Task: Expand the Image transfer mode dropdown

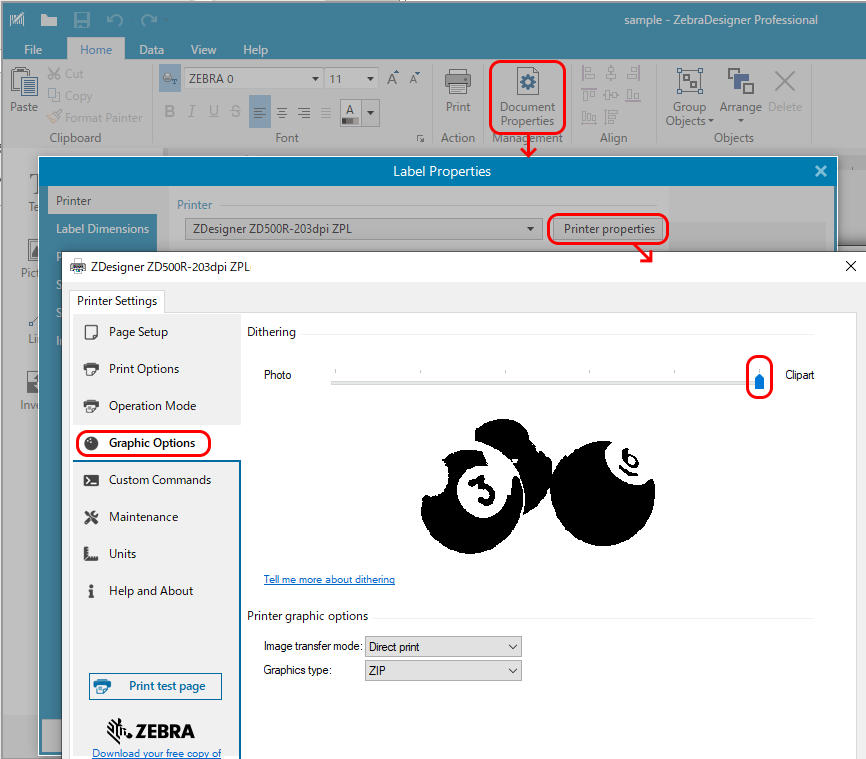Action: 443,647
